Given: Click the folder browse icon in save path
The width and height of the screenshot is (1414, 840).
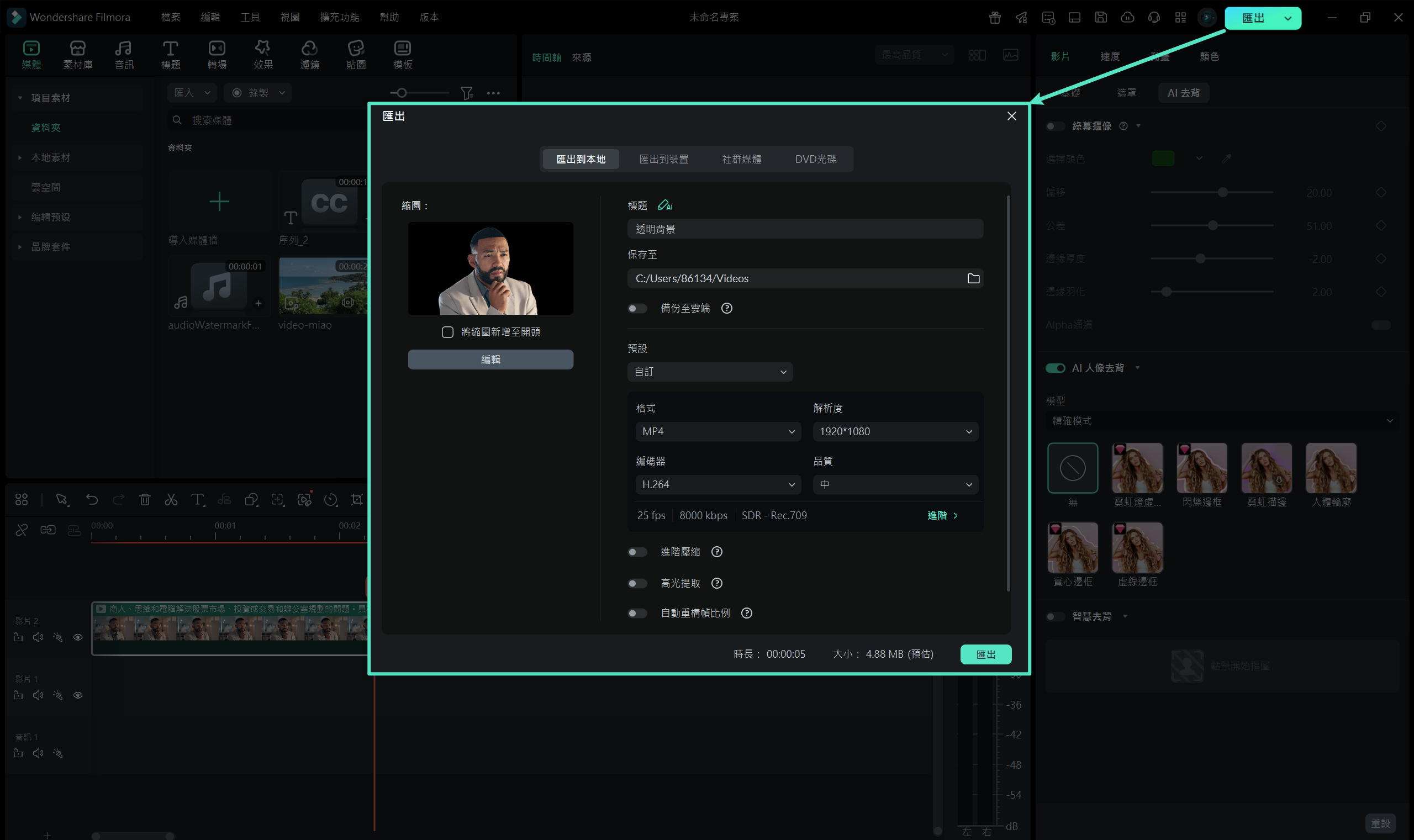Looking at the screenshot, I should [973, 278].
